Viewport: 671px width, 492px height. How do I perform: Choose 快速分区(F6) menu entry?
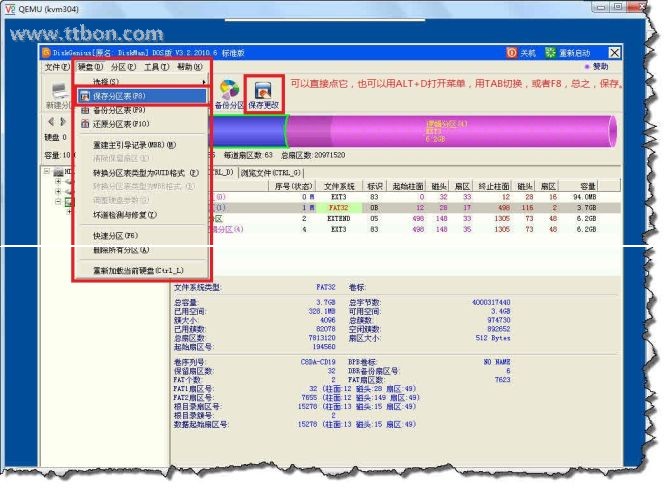coord(141,236)
